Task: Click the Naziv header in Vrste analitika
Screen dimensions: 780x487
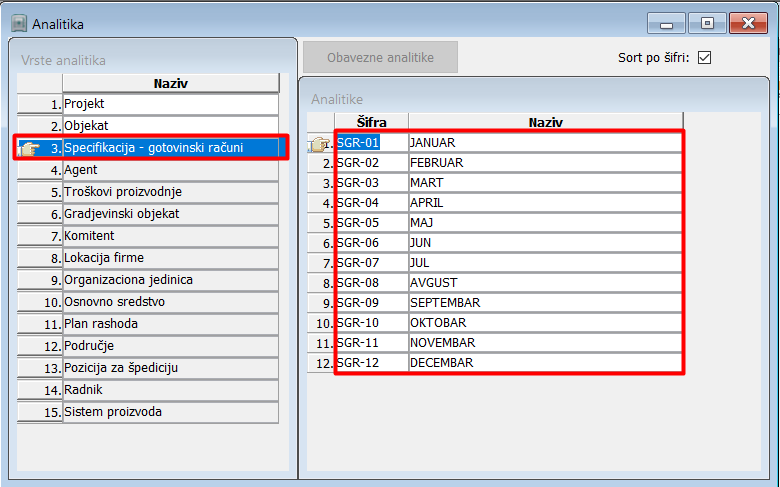Action: pos(171,83)
